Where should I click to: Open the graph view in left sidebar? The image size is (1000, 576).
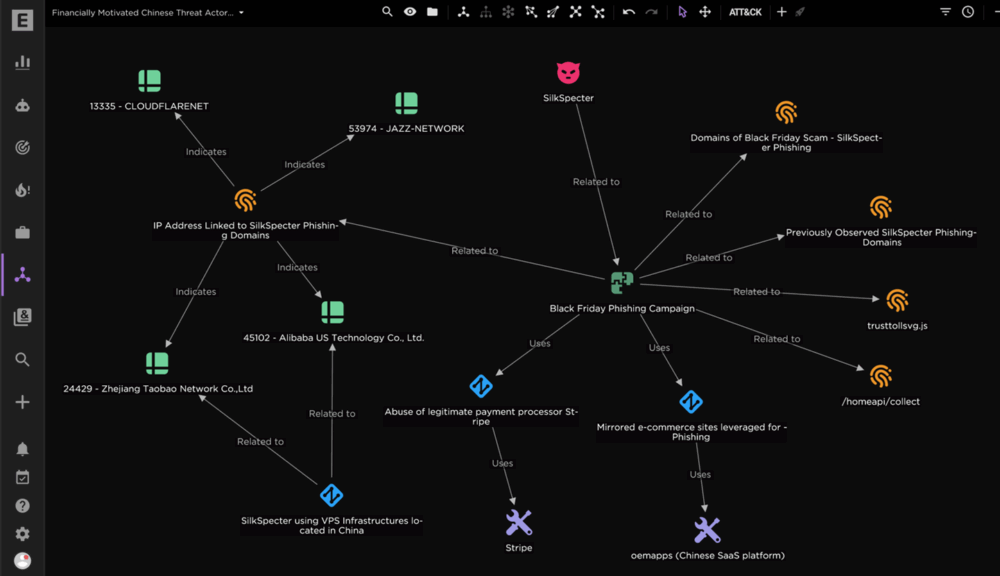coord(22,274)
